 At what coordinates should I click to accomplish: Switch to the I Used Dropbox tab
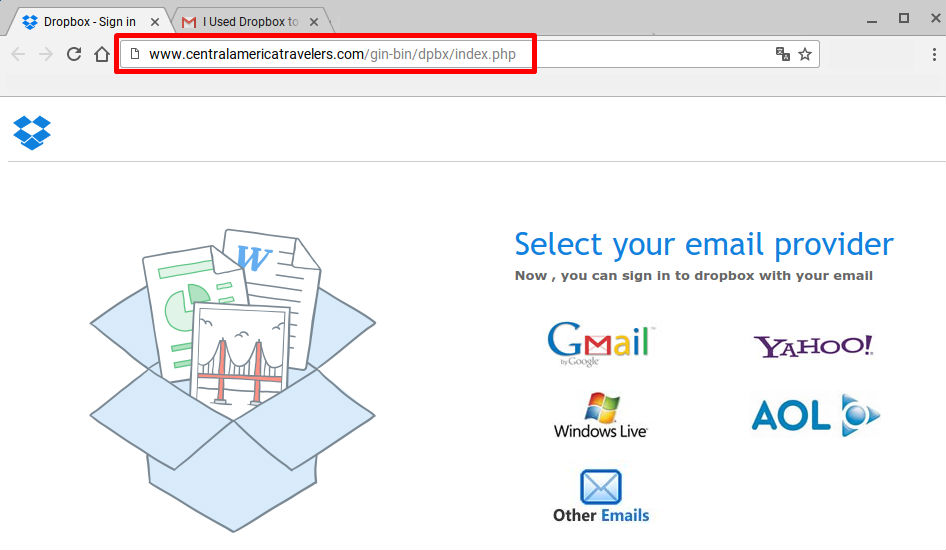click(250, 22)
